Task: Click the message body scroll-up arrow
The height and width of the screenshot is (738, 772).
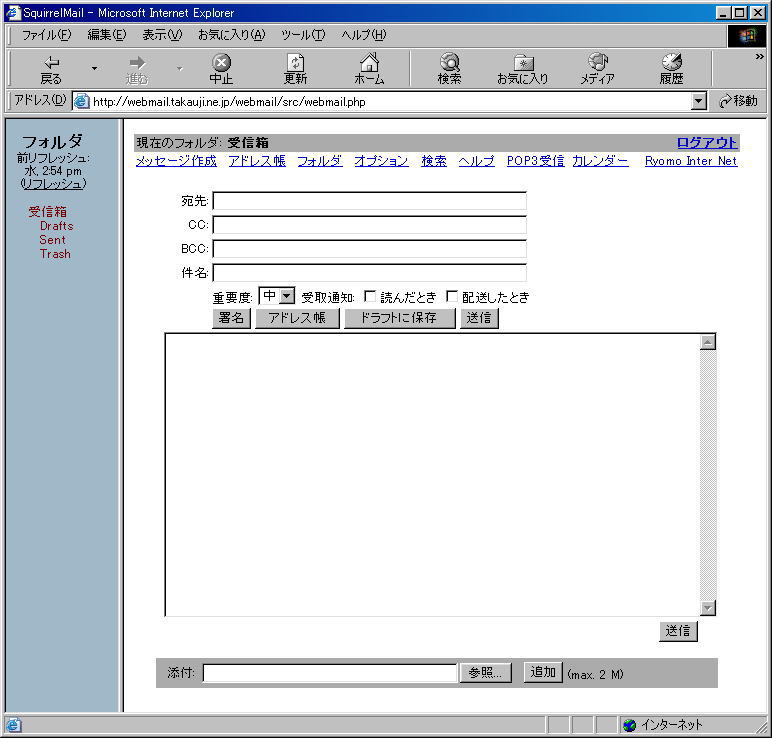Action: [708, 342]
